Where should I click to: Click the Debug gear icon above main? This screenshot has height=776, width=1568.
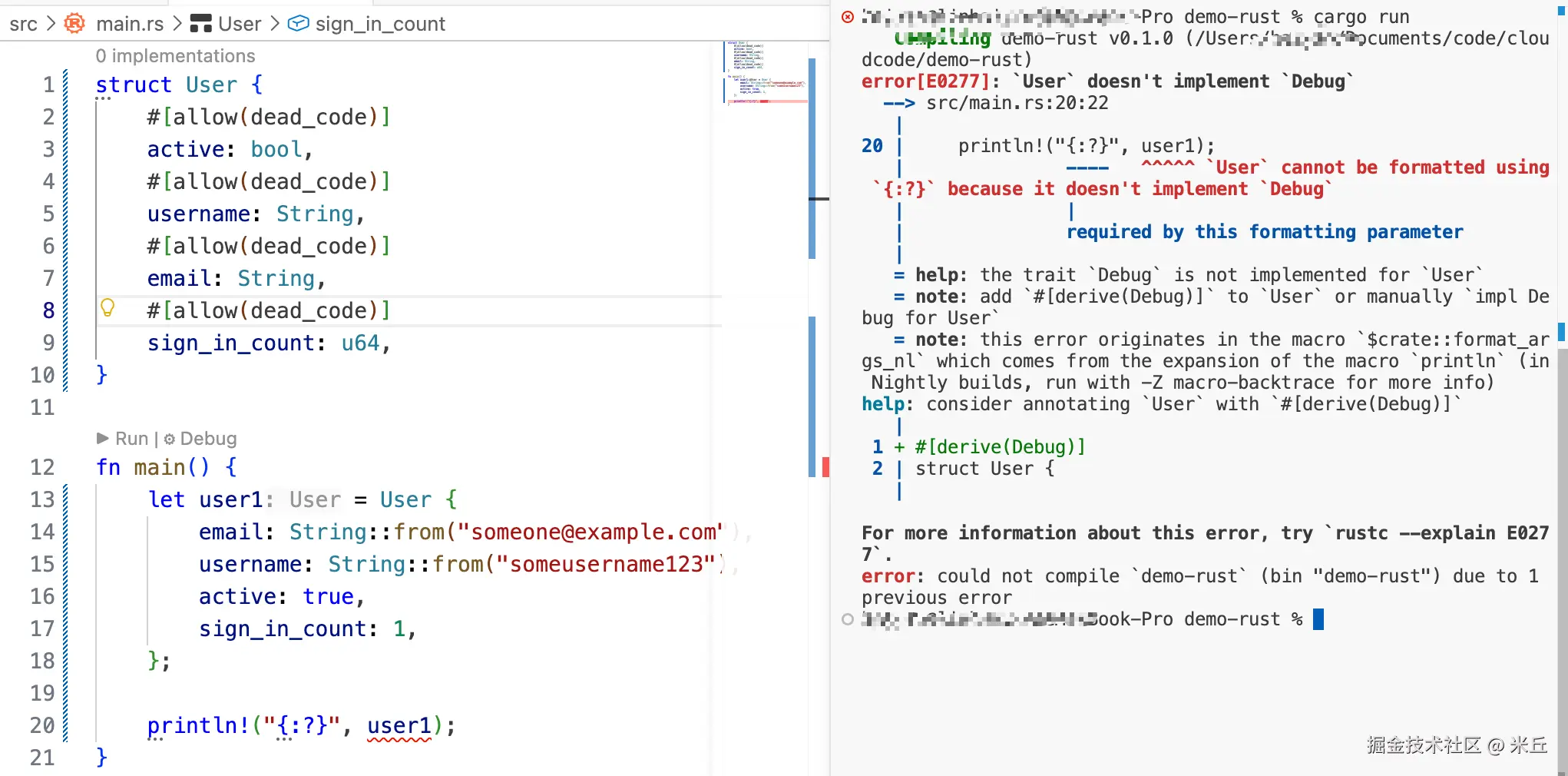coord(170,439)
